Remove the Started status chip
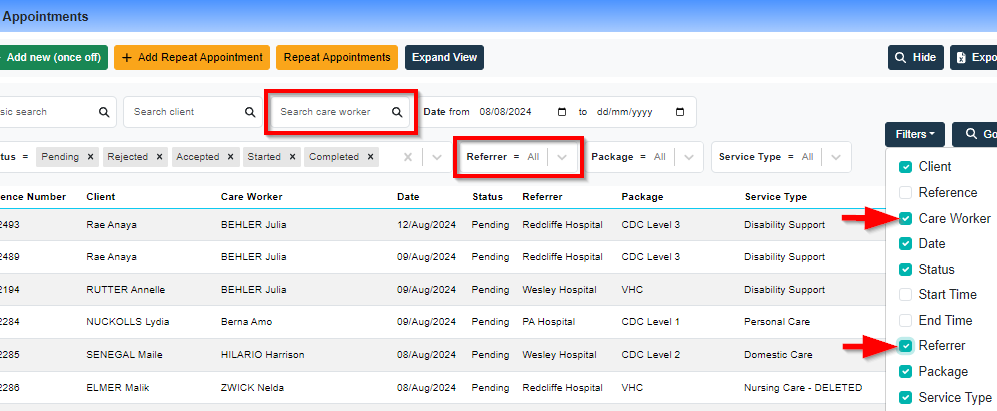 [x=292, y=157]
